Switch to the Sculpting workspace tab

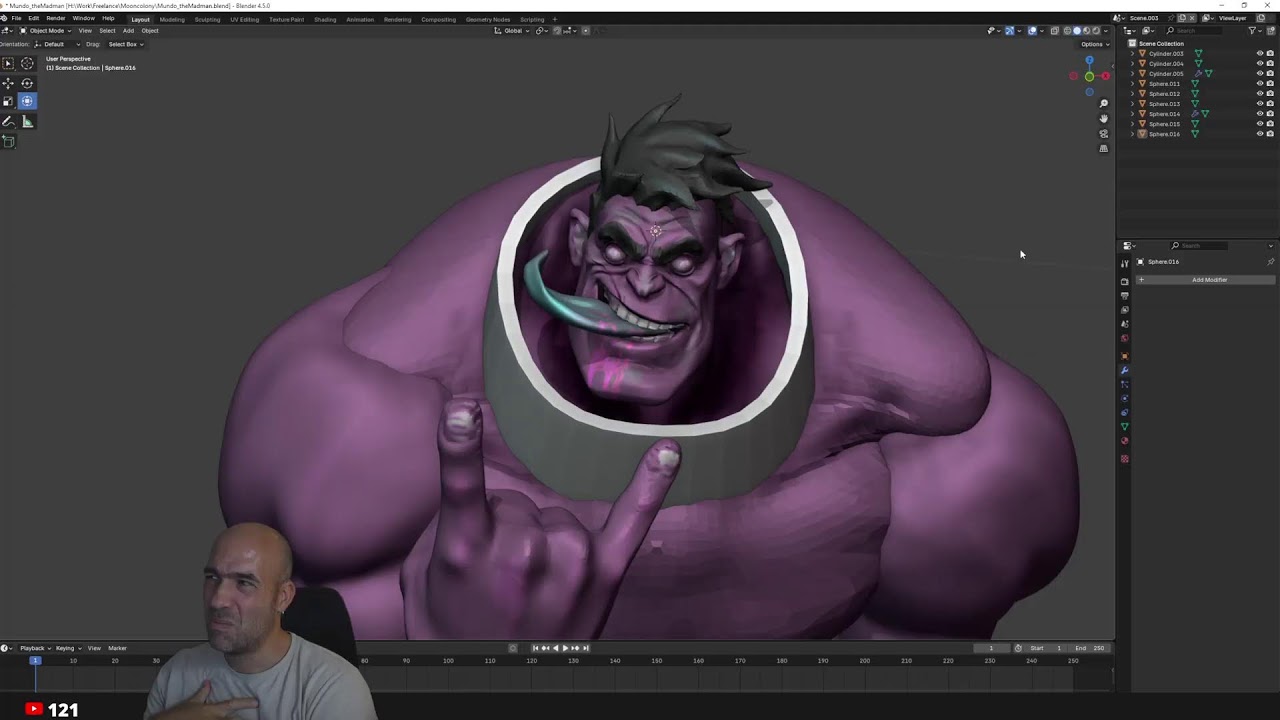point(207,19)
